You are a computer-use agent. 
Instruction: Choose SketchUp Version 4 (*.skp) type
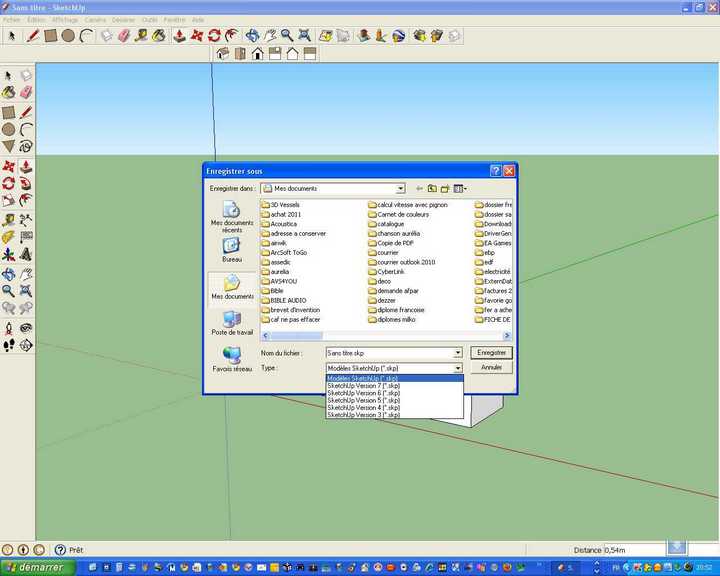(x=394, y=407)
